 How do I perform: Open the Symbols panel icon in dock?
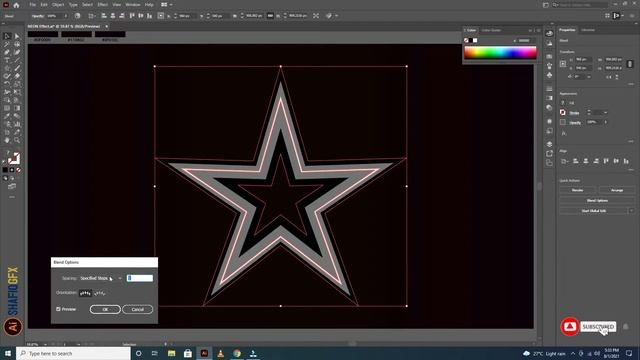pos(549,75)
